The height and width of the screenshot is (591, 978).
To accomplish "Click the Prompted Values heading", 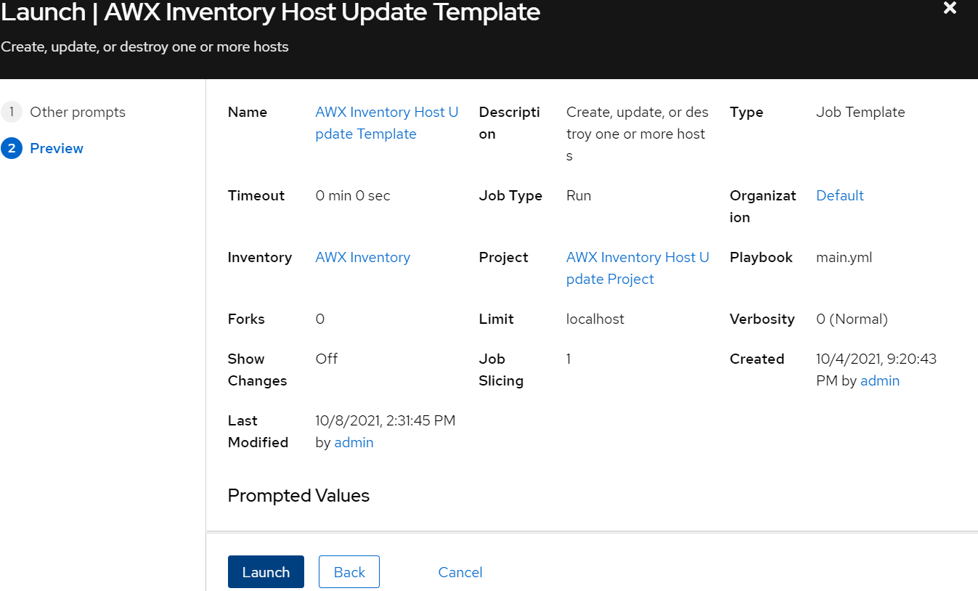I will (x=298, y=496).
